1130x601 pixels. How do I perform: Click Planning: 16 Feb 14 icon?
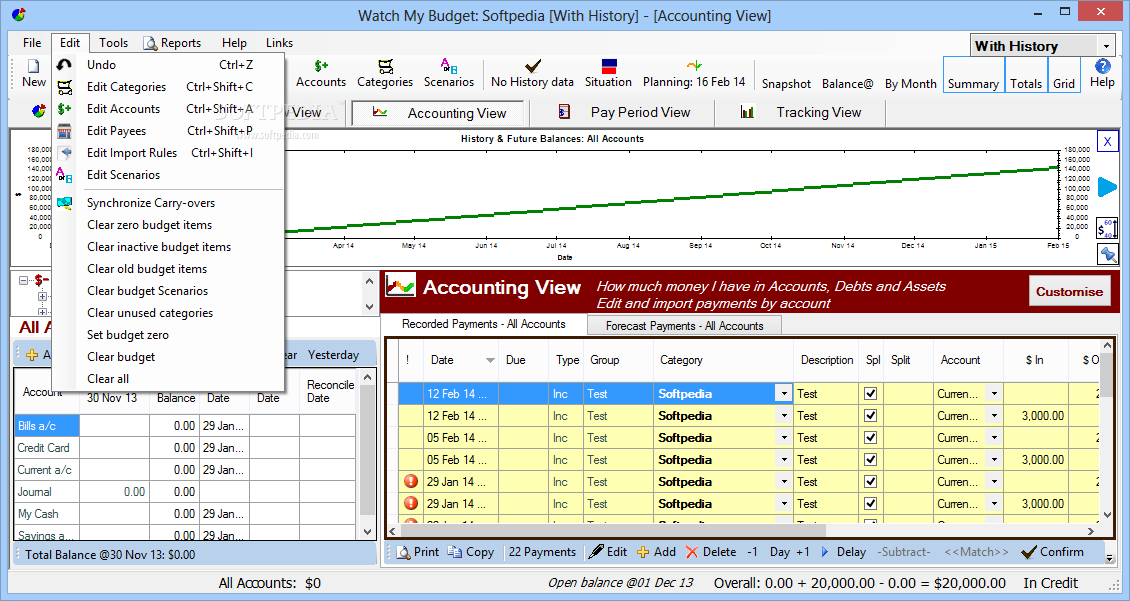tap(694, 66)
